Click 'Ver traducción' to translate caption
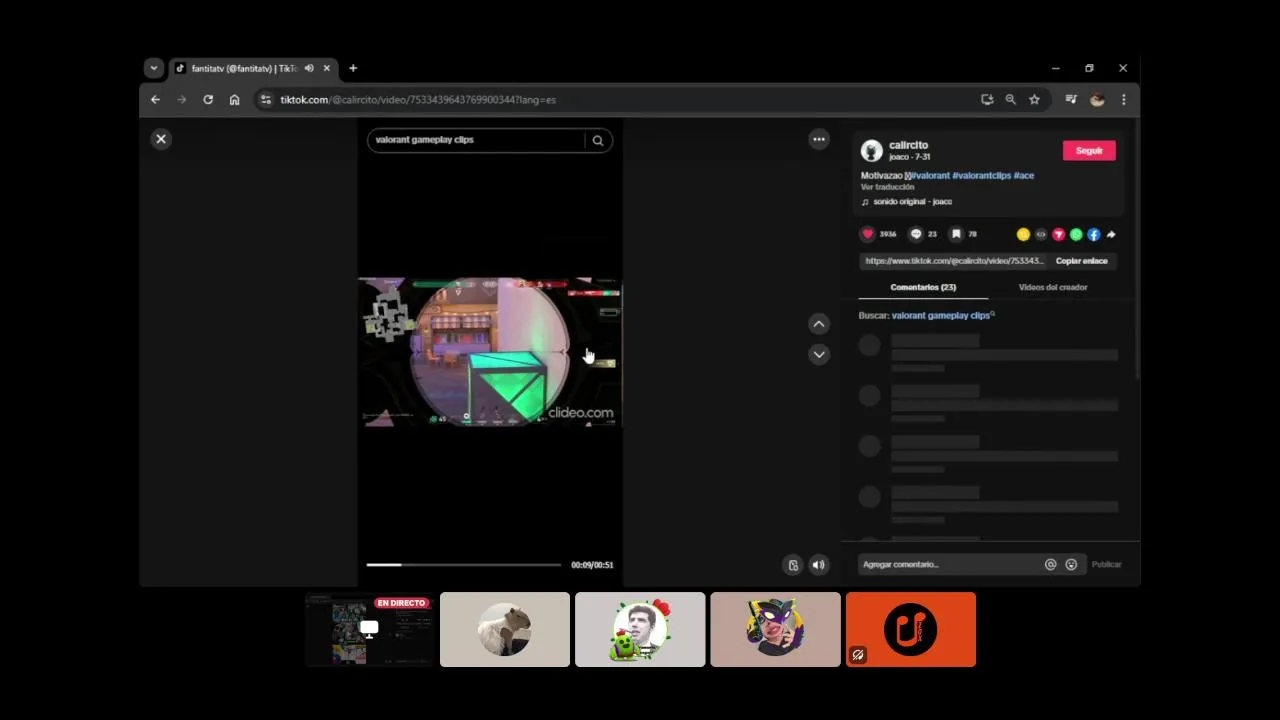This screenshot has height=720, width=1280. [888, 187]
